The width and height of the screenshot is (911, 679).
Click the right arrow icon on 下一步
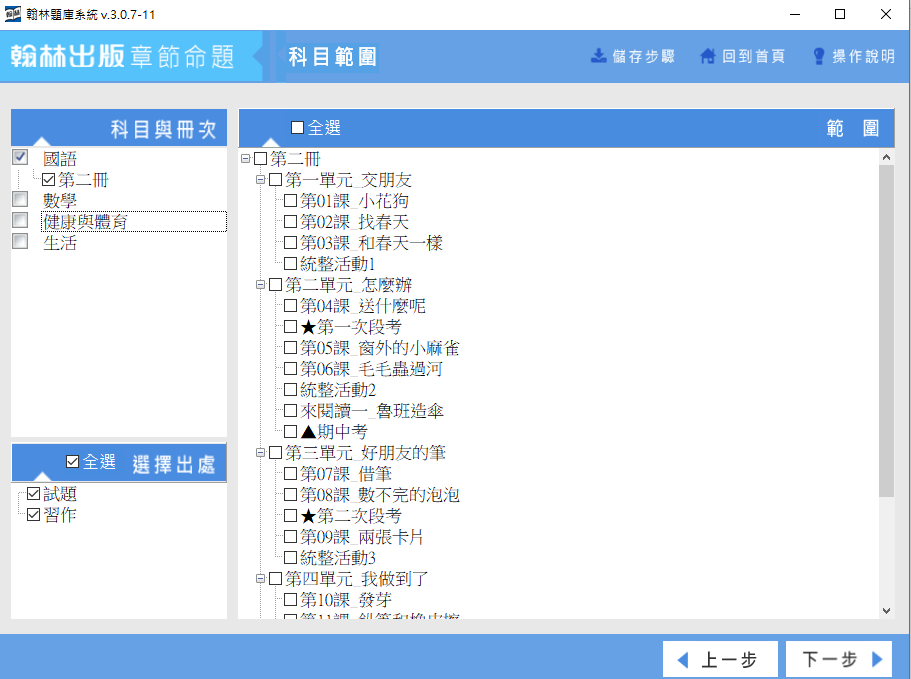coord(876,660)
